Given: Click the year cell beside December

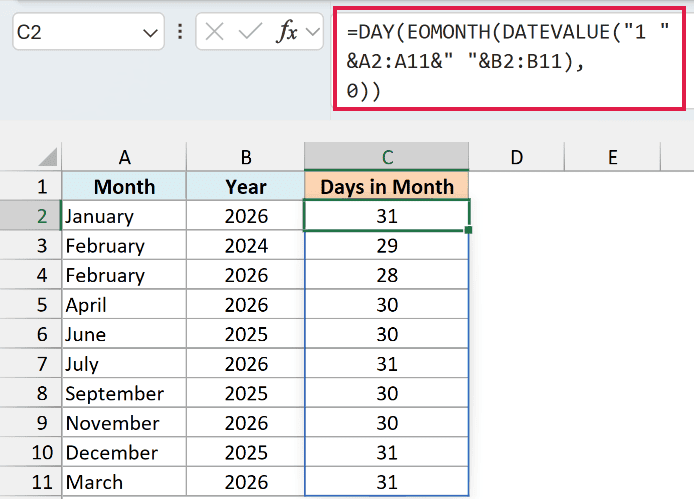Looking at the screenshot, I should pyautogui.click(x=246, y=452).
